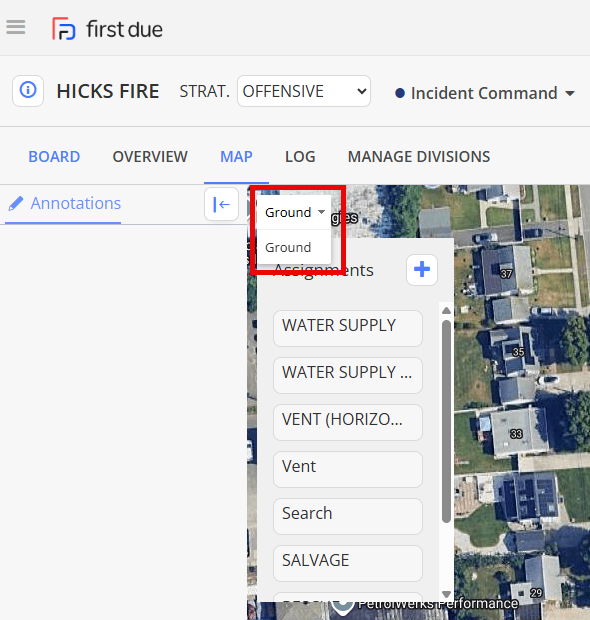Image resolution: width=590 pixels, height=620 pixels.
Task: Click the map pin near Petrolwerks Performance
Action: coord(342,607)
